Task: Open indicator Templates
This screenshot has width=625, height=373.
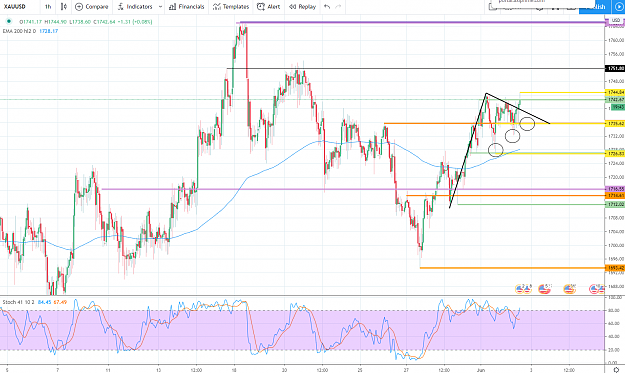Action: [231, 7]
